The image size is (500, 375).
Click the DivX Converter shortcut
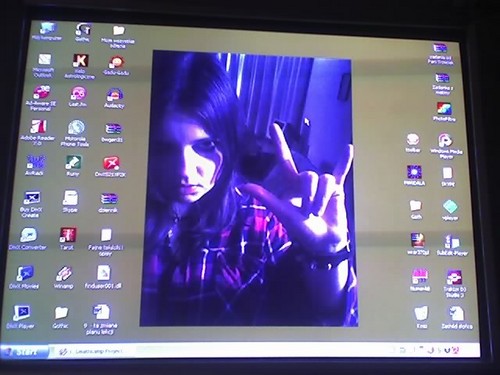pos(28,239)
